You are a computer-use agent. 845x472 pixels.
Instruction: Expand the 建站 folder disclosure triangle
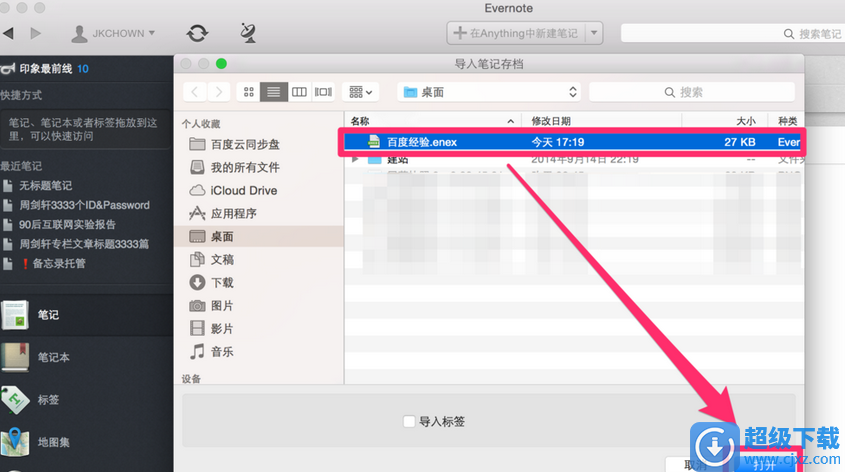[355, 159]
